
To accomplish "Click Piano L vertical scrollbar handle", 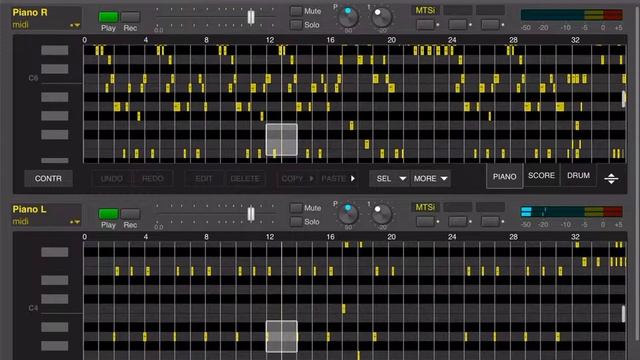I will pyautogui.click(x=624, y=313).
